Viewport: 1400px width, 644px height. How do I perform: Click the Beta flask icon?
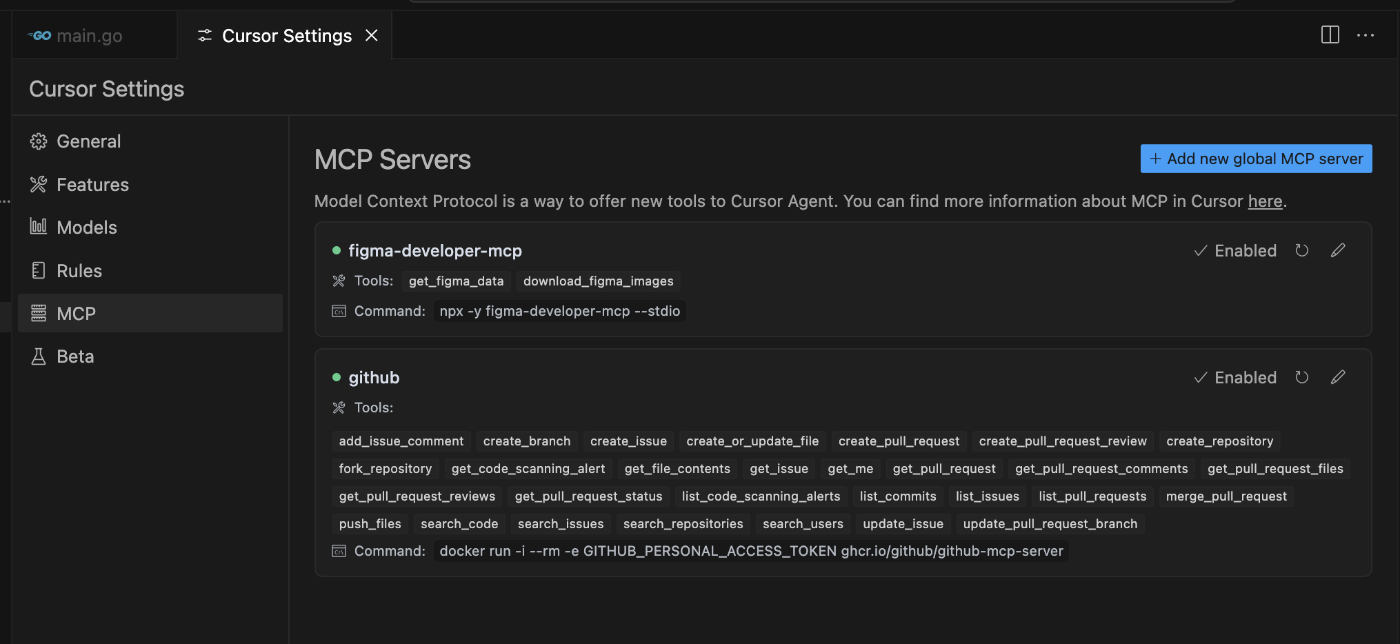[38, 357]
